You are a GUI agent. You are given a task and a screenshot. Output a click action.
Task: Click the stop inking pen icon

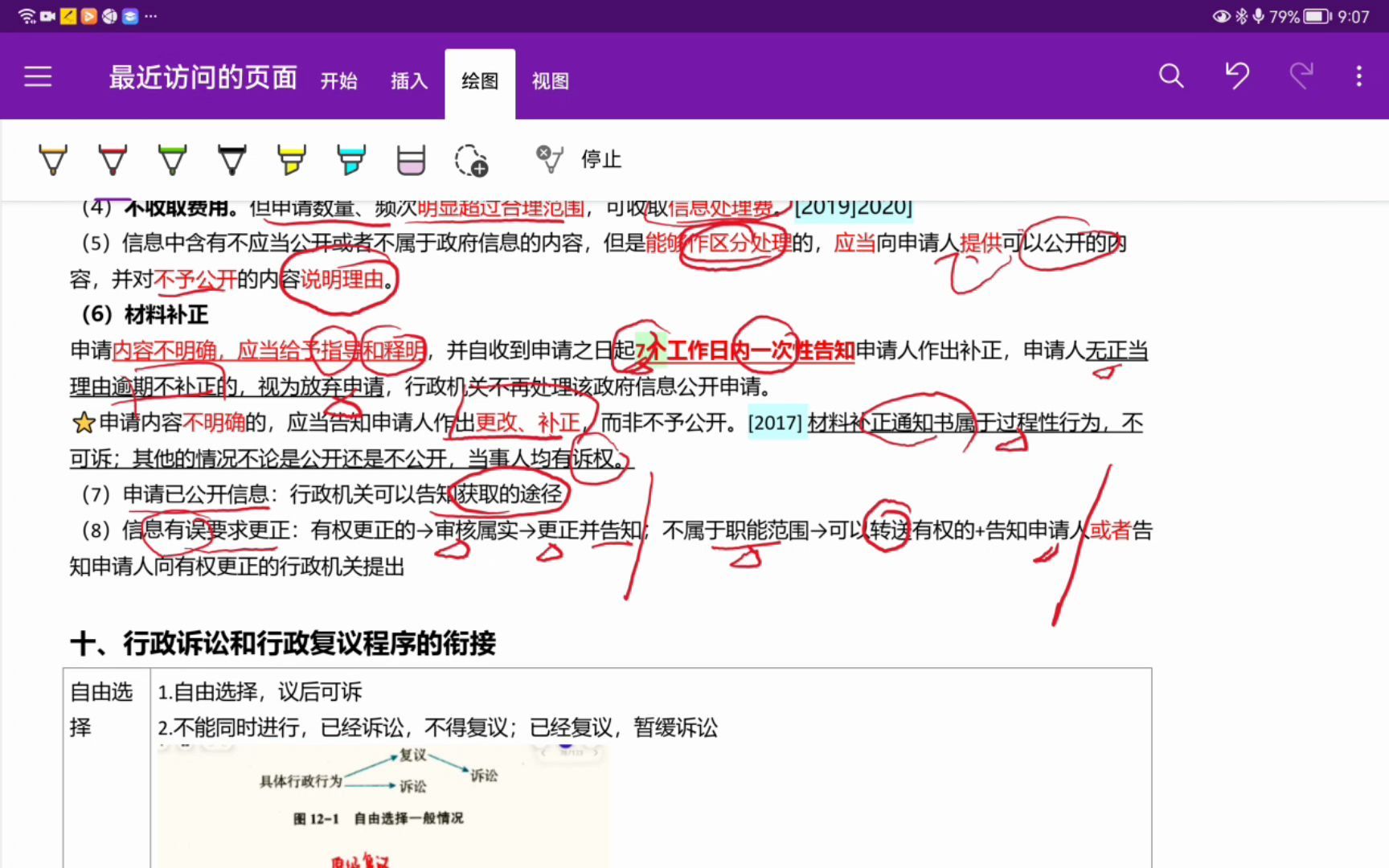[550, 159]
